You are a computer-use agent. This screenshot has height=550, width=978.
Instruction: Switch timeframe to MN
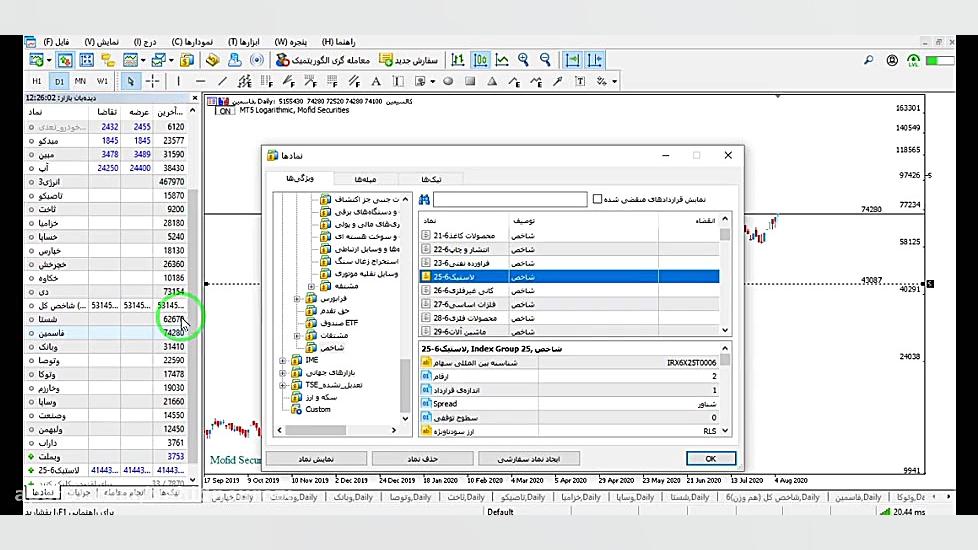[80, 81]
